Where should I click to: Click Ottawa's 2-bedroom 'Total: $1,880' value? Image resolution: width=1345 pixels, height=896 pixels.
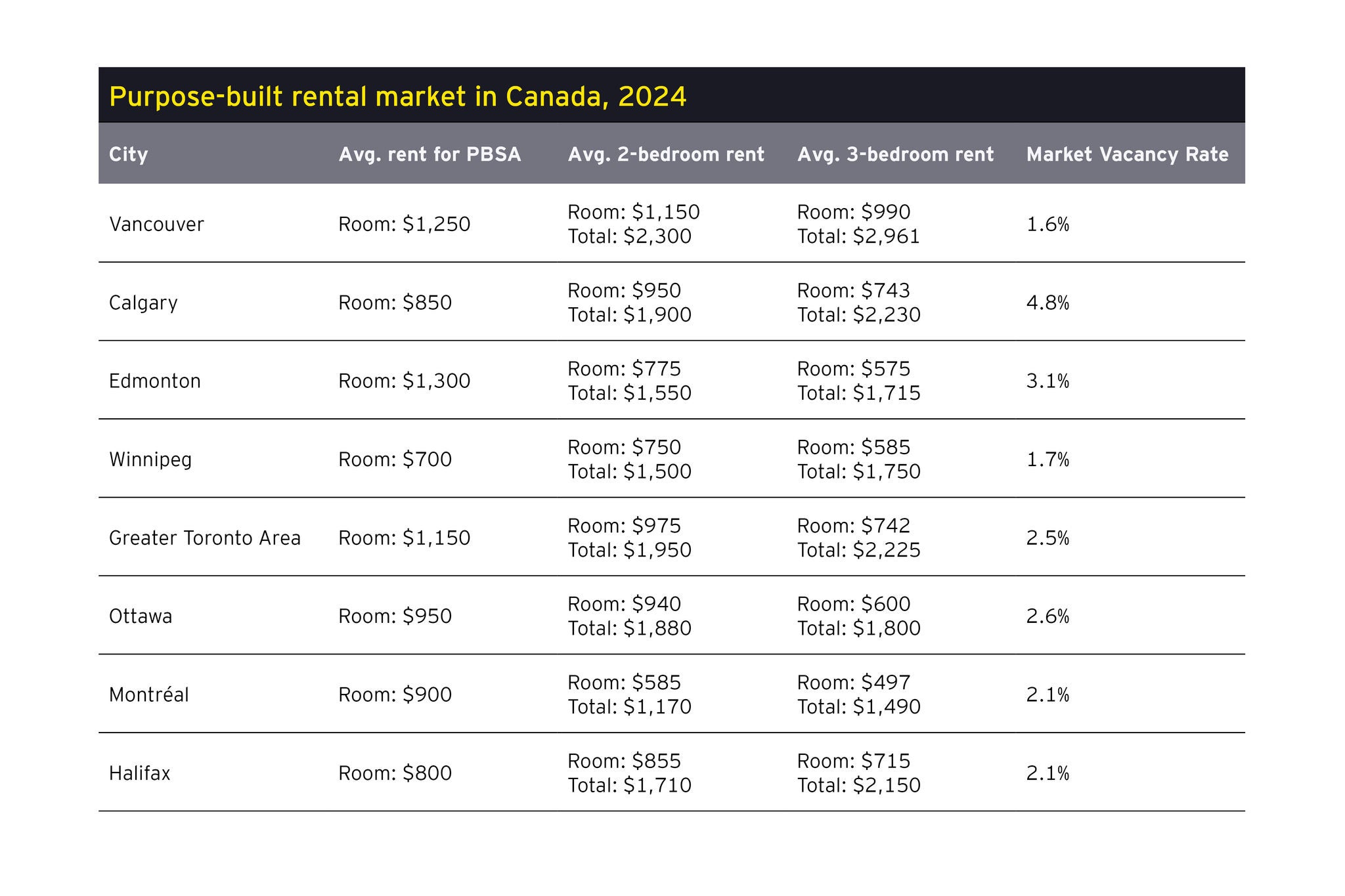(x=629, y=628)
